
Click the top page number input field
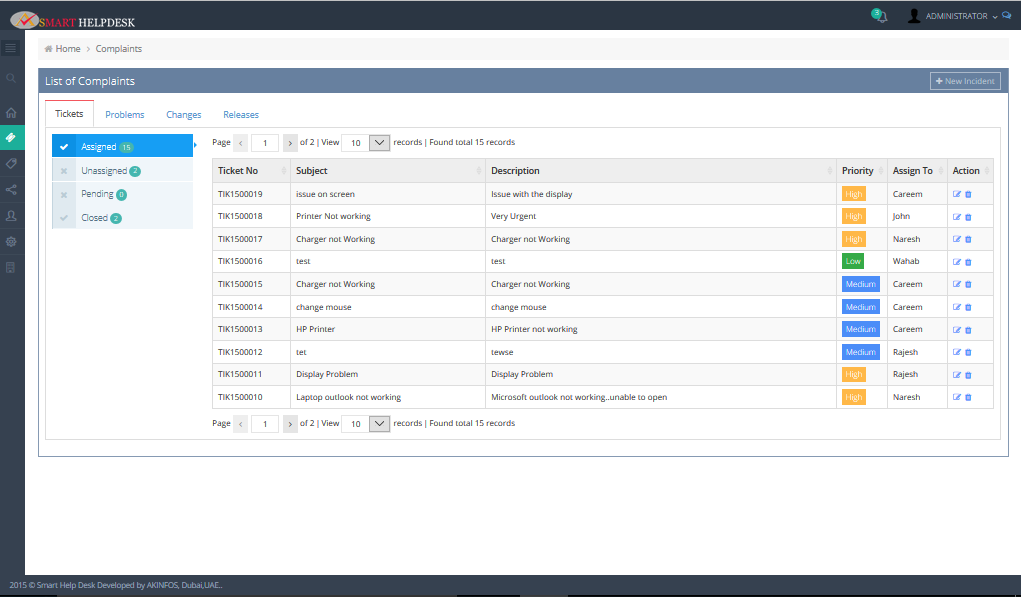pos(265,143)
